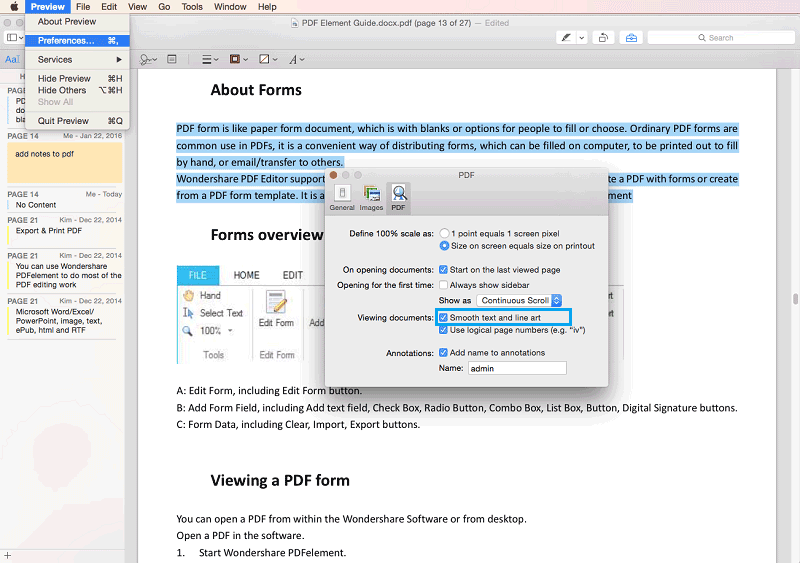This screenshot has width=800, height=563.
Task: Open the Apple menu
Action: coord(14,7)
